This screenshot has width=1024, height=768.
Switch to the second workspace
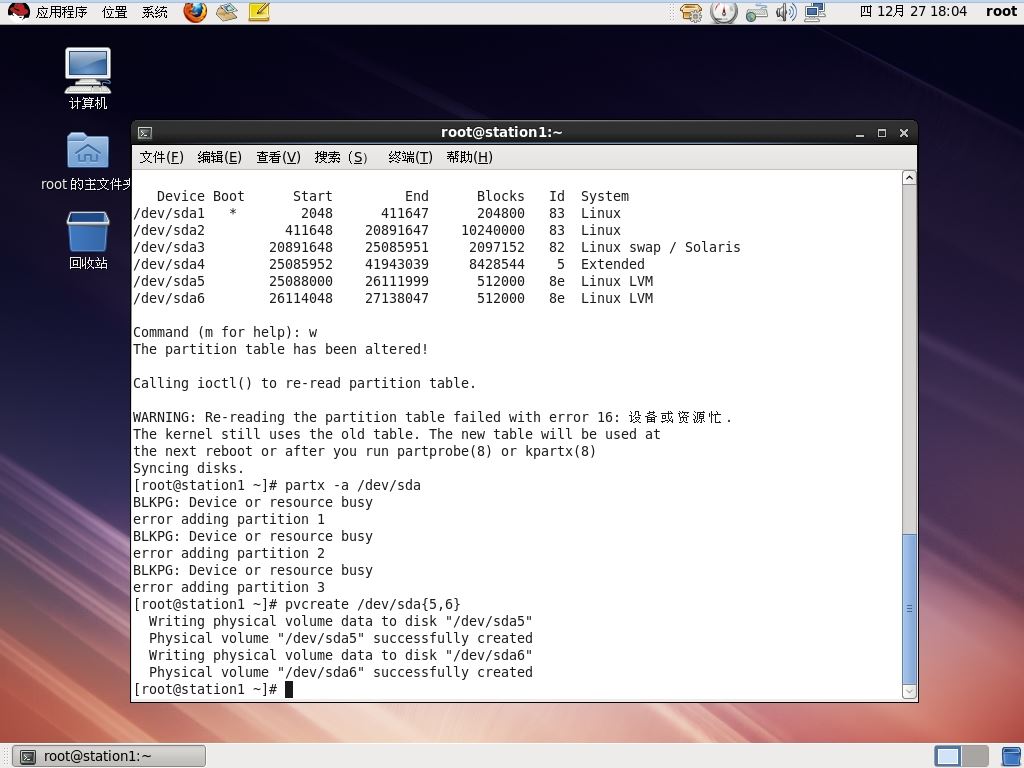click(x=975, y=756)
